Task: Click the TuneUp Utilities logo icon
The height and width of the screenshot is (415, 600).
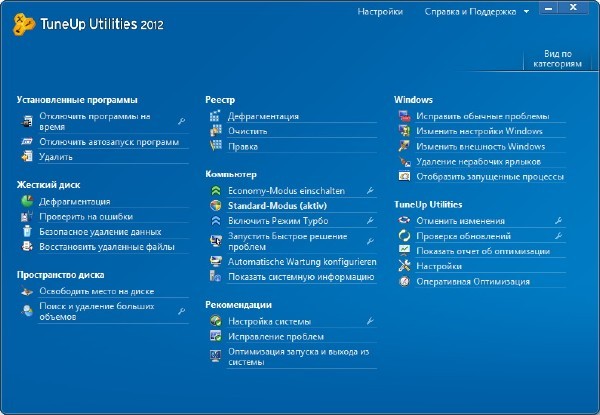Action: [x=24, y=24]
